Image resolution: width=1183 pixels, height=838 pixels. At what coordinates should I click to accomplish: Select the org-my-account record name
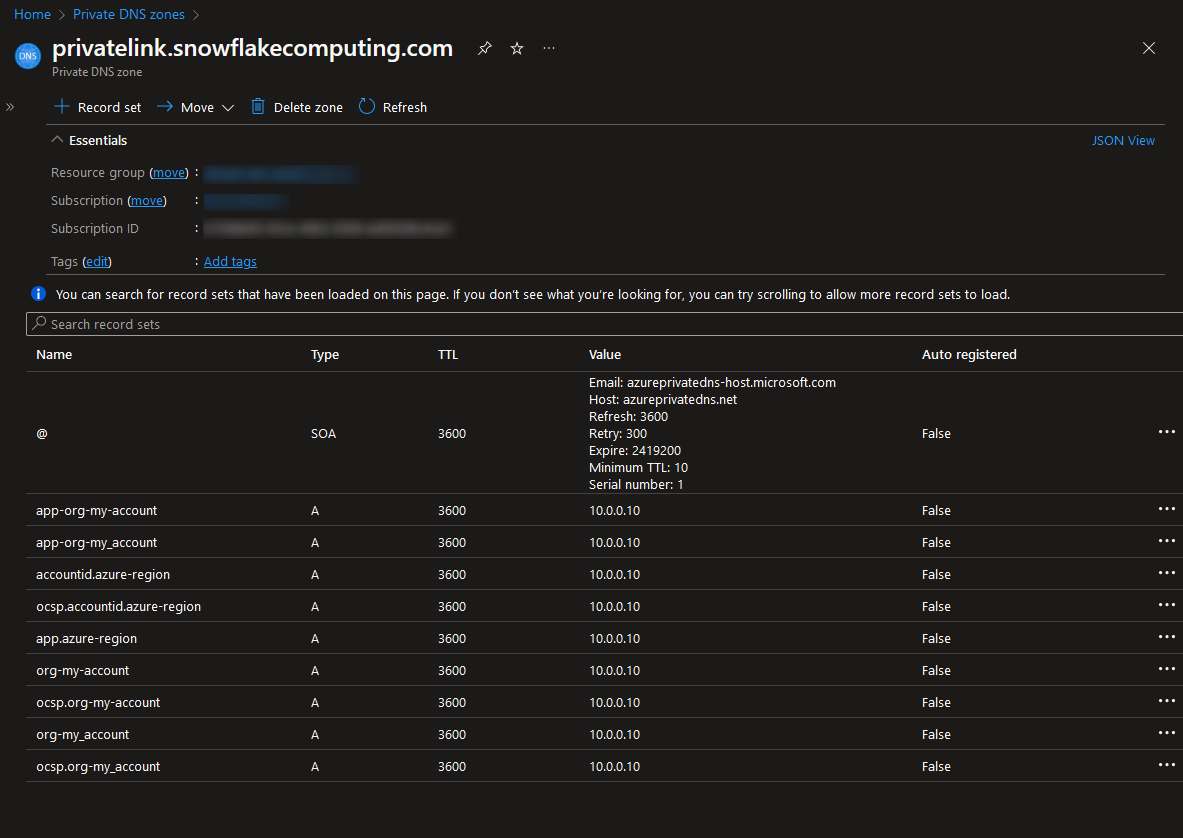(83, 671)
